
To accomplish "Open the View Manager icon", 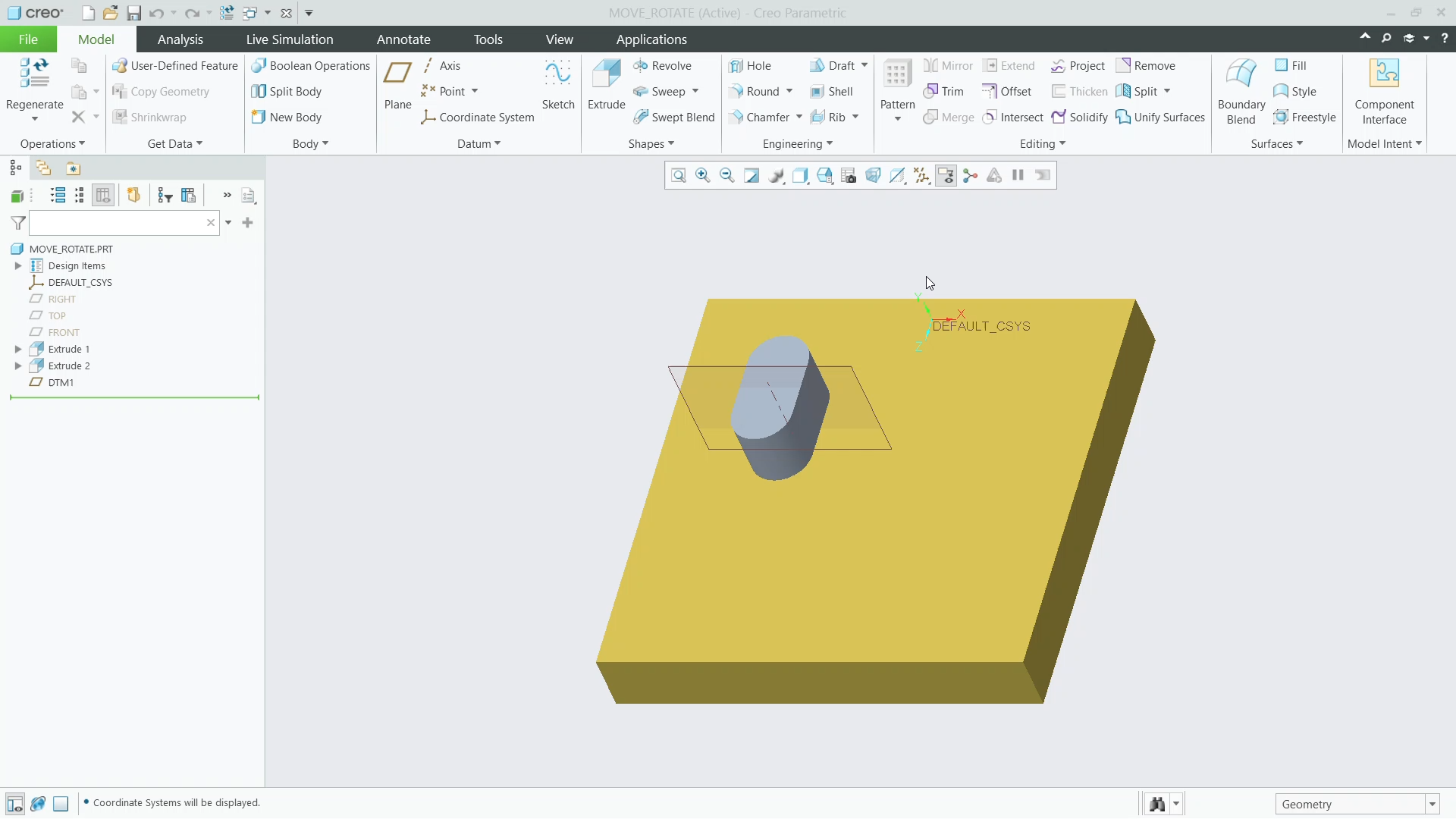I will click(849, 176).
